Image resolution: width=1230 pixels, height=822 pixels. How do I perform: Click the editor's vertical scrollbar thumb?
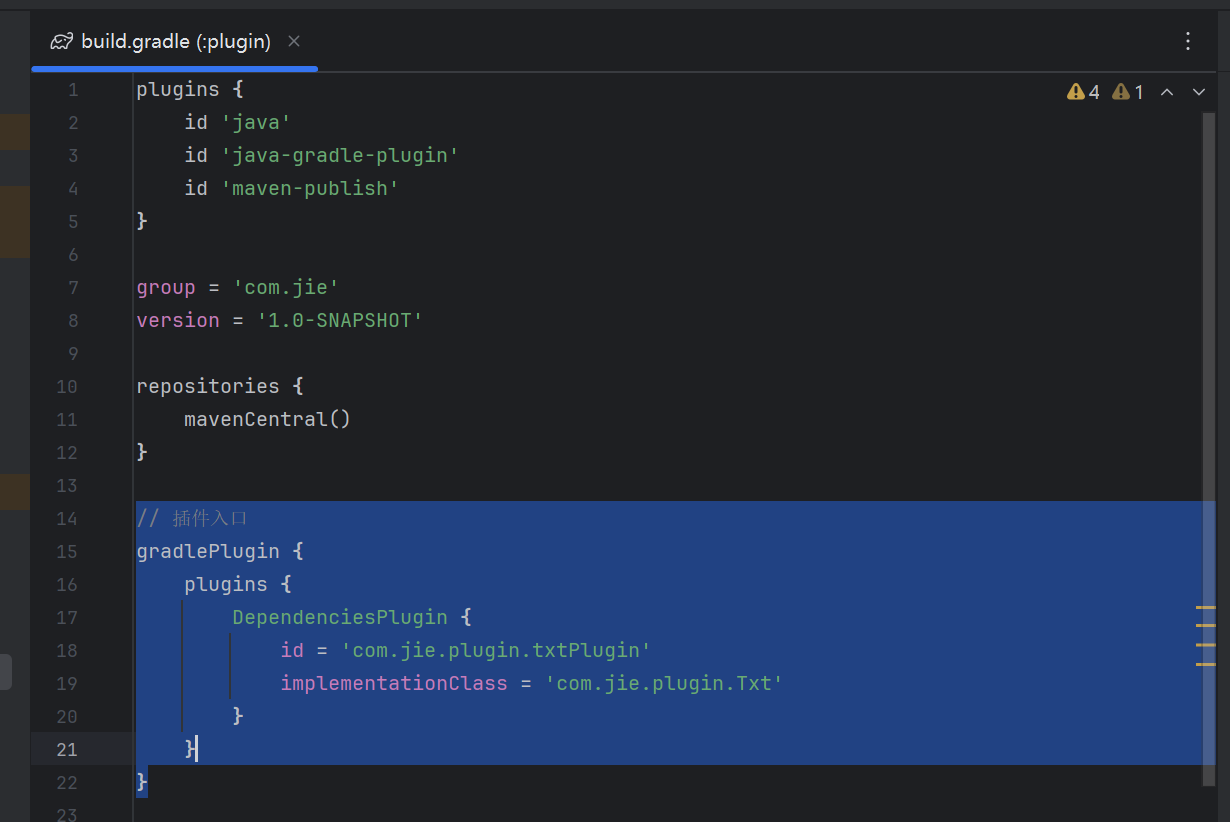[x=1210, y=450]
